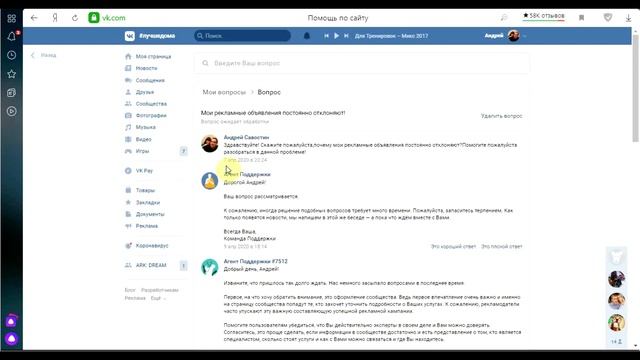Open browser downloads arrow
640x360 pixels.
[x=628, y=18]
